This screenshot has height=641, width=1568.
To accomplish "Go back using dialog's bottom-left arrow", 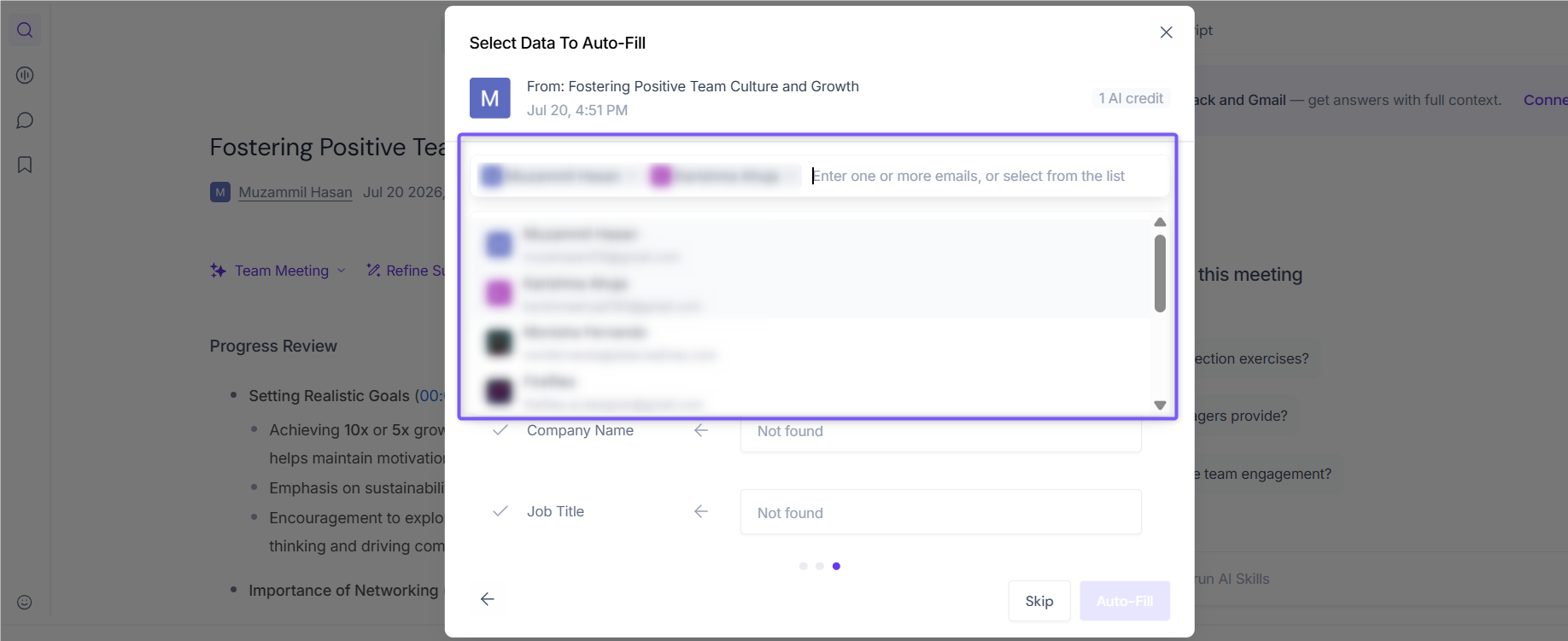I will (488, 599).
